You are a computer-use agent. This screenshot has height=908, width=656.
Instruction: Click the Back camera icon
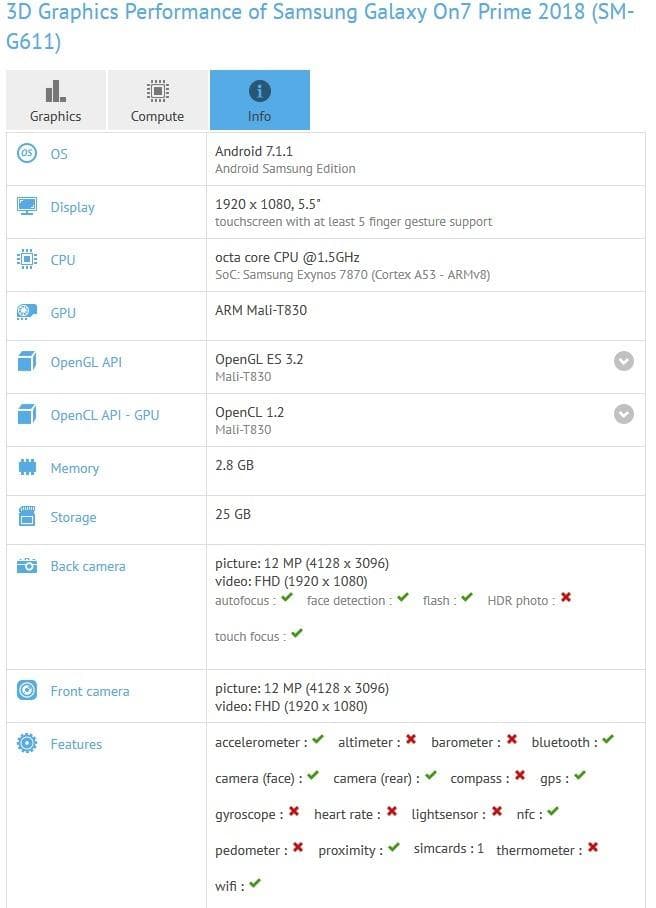[27, 566]
